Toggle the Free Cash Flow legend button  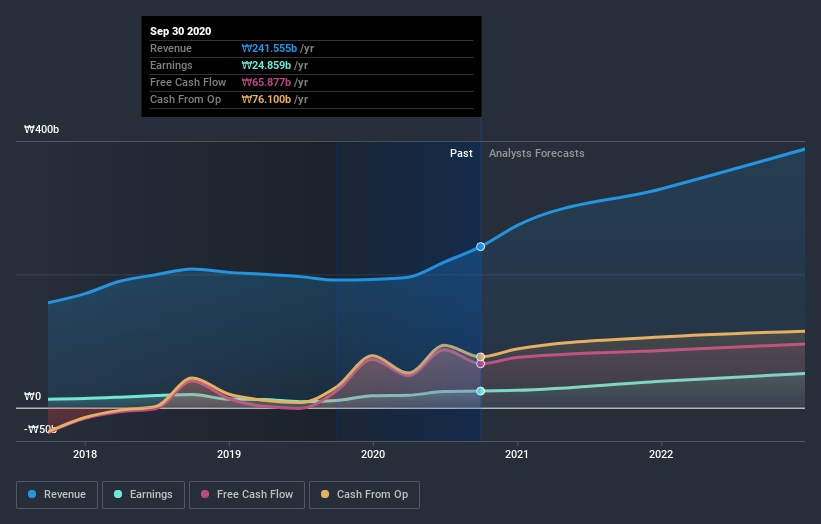[x=247, y=495]
